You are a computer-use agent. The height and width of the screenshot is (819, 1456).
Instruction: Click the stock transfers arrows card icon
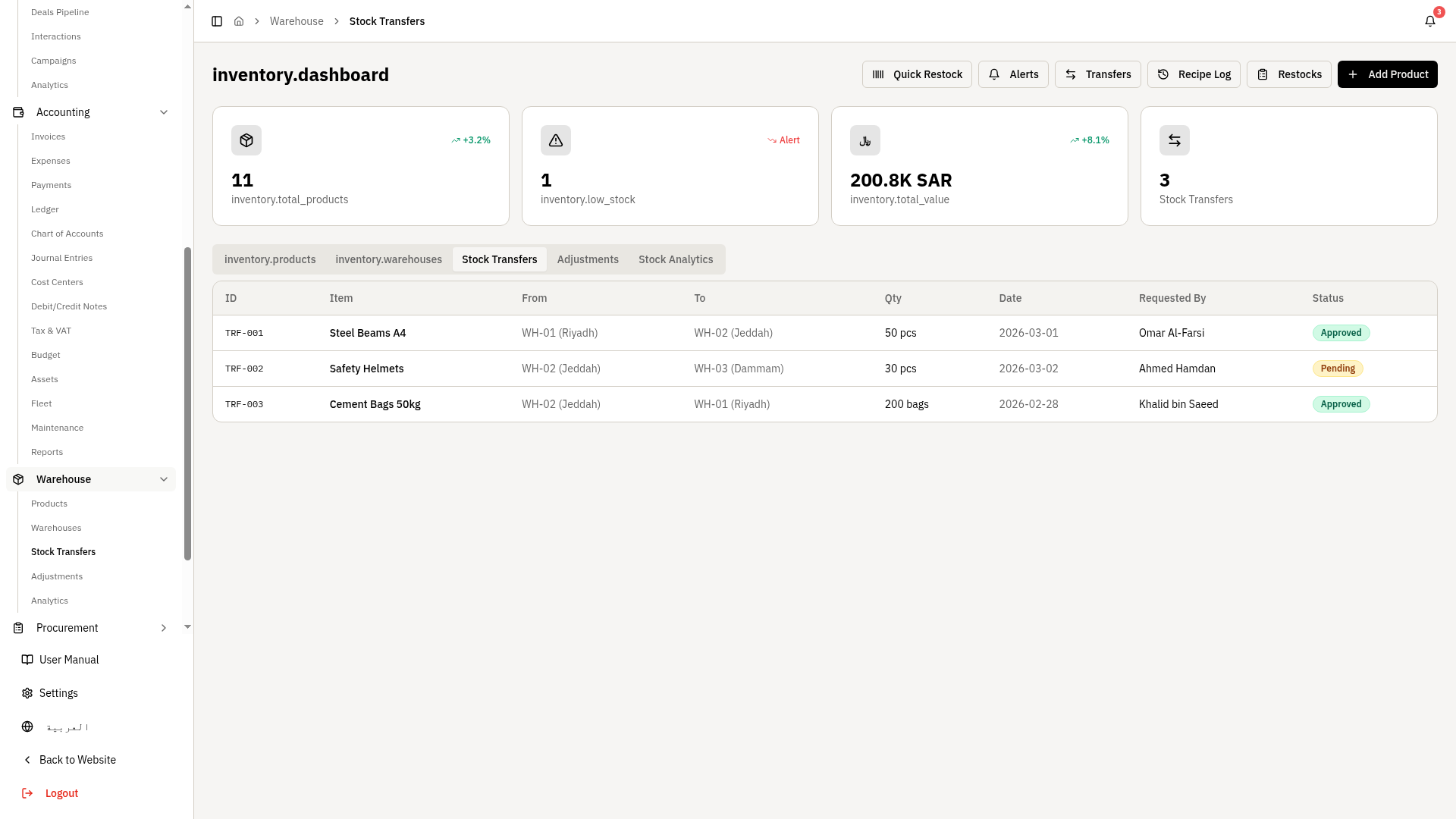[x=1175, y=140]
